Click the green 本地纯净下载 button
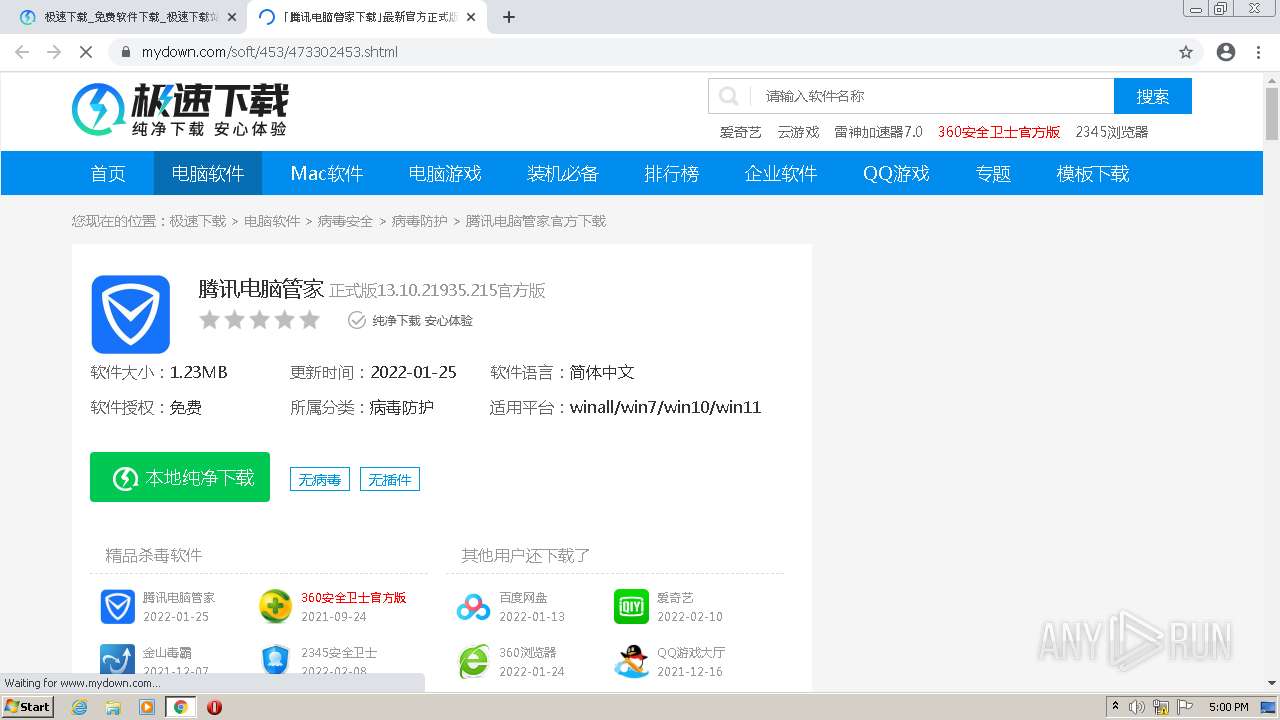The image size is (1280, 720). tap(180, 477)
